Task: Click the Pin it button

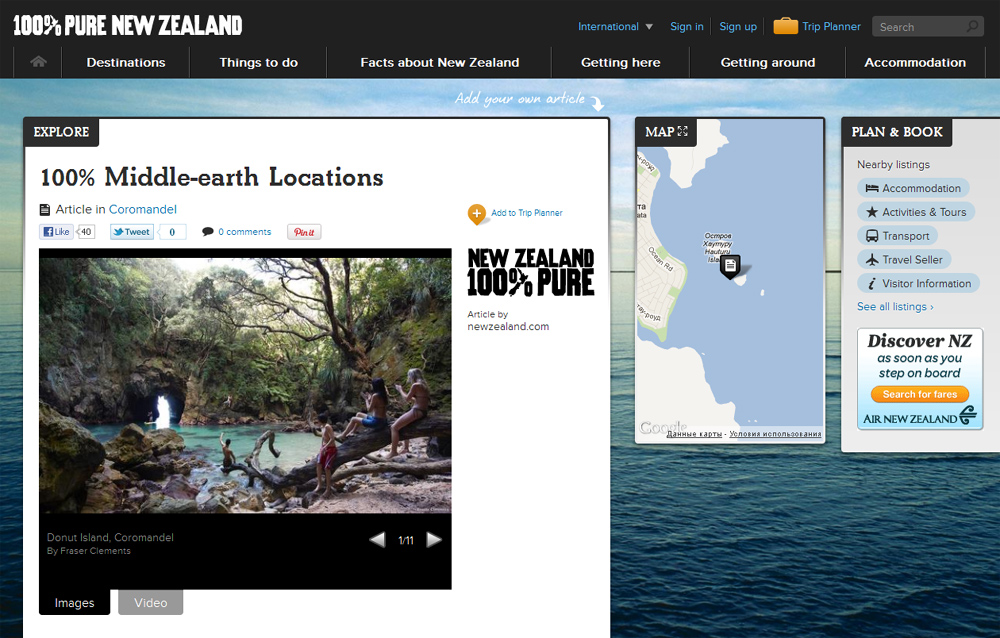Action: 304,232
